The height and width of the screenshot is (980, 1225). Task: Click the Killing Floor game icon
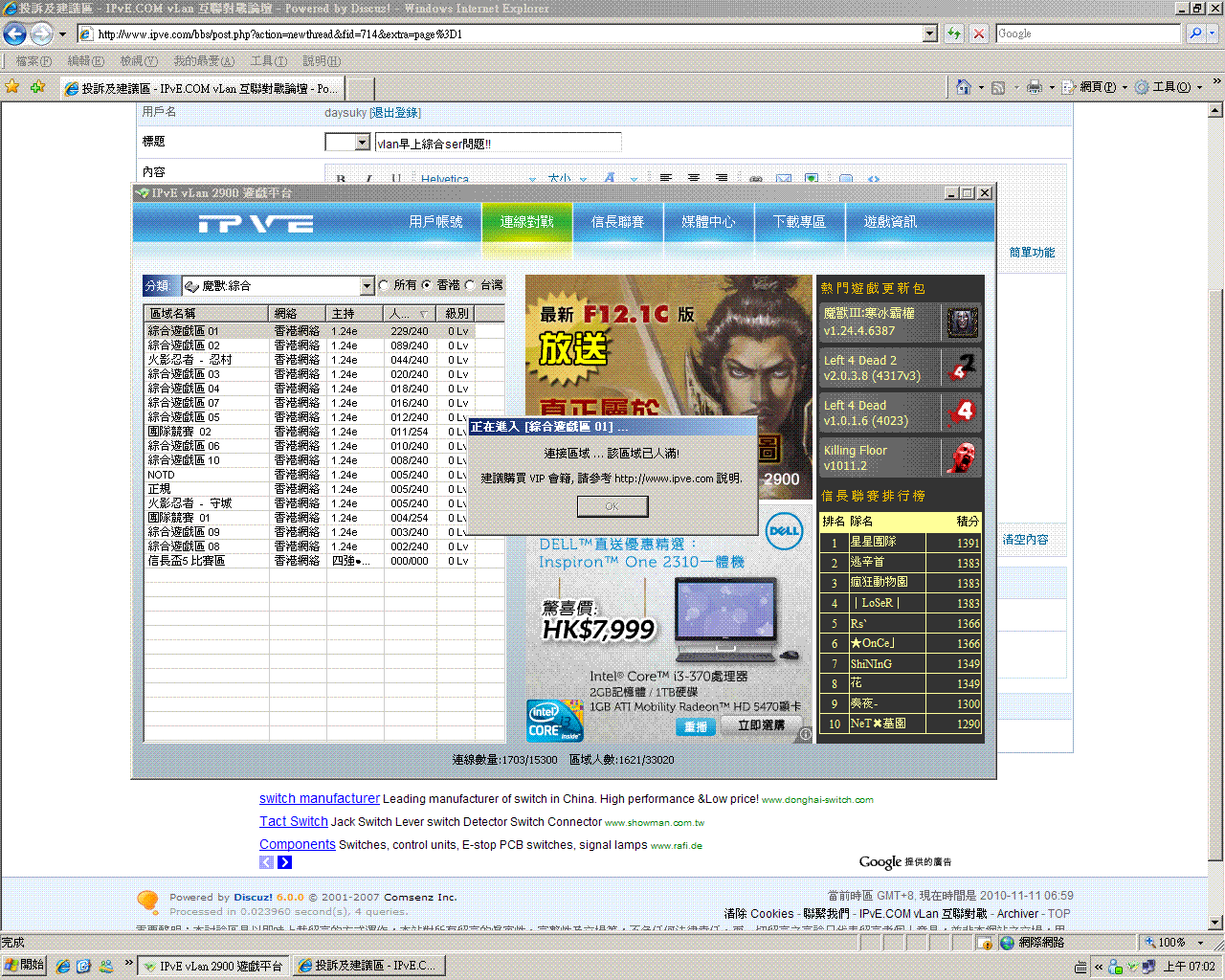pos(962,457)
